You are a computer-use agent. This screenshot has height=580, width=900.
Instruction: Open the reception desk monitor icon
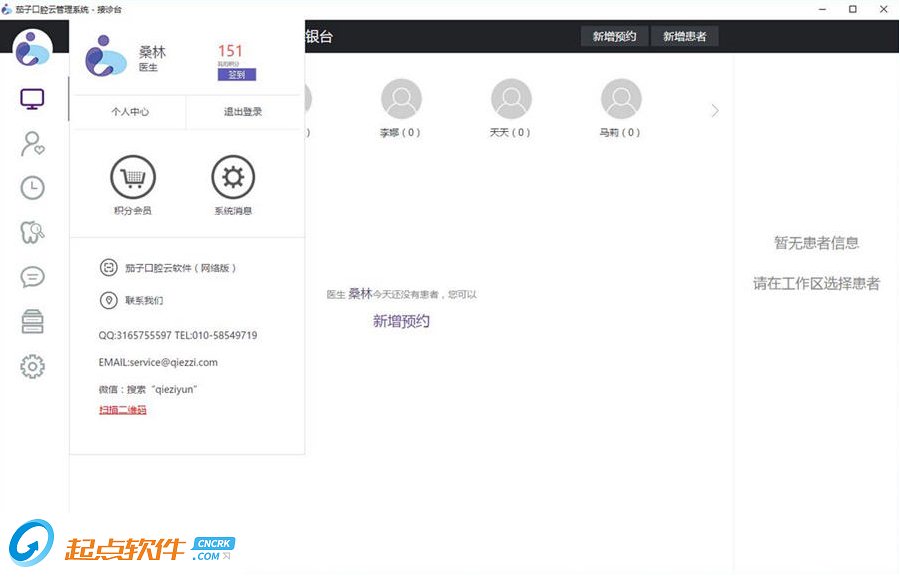[x=32, y=99]
